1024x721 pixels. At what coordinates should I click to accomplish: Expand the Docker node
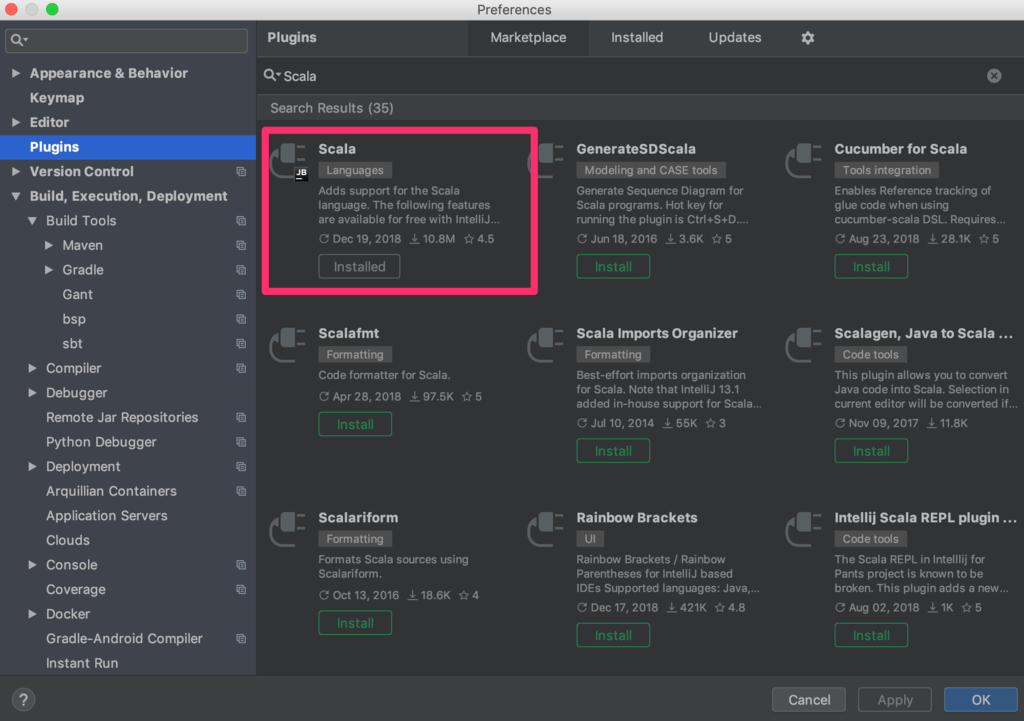click(x=32, y=614)
